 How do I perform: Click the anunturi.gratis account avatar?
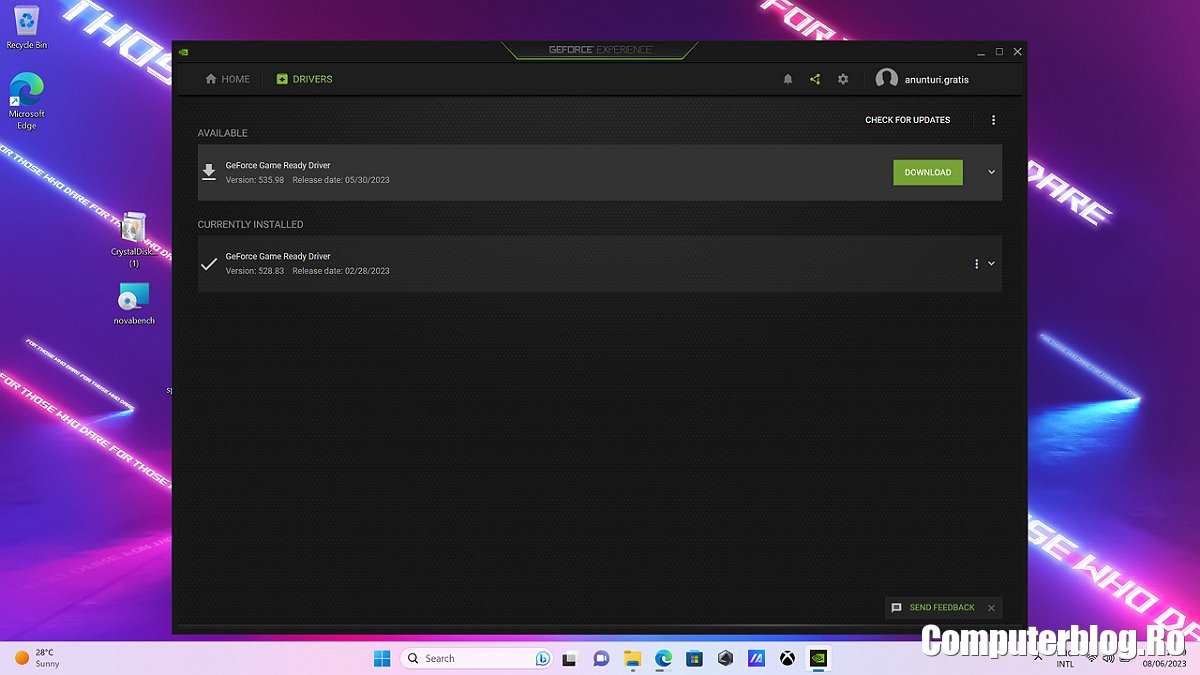point(886,79)
